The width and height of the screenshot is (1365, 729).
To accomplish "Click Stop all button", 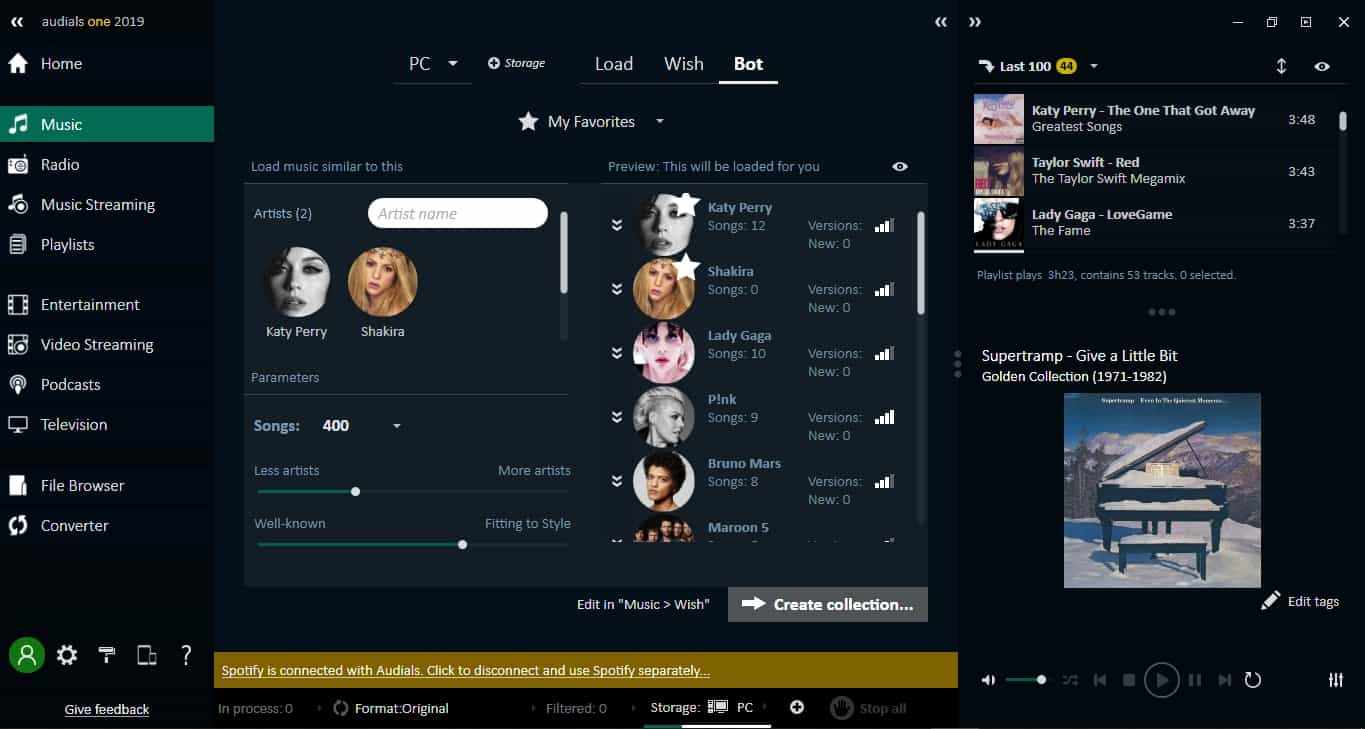I will [x=868, y=708].
